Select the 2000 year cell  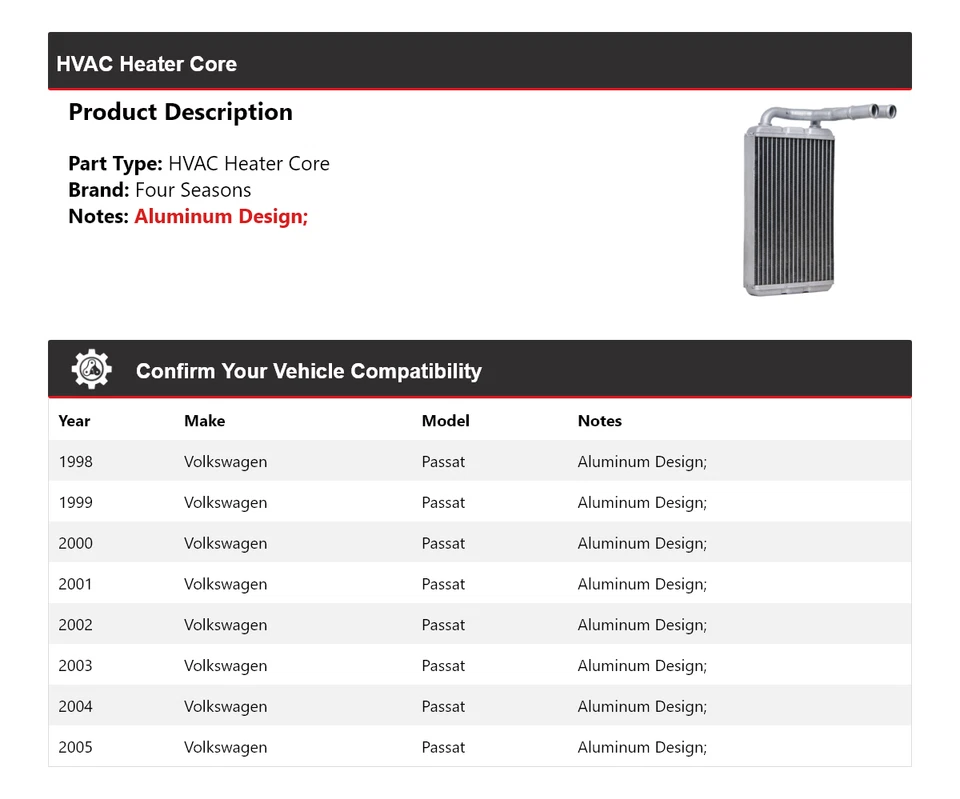click(75, 543)
